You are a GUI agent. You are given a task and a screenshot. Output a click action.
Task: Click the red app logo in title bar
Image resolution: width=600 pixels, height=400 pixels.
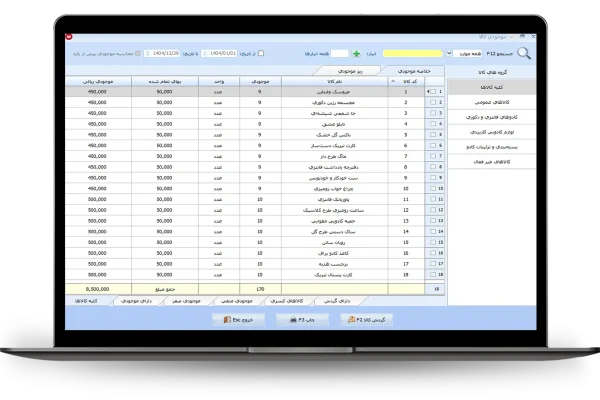coord(69,37)
